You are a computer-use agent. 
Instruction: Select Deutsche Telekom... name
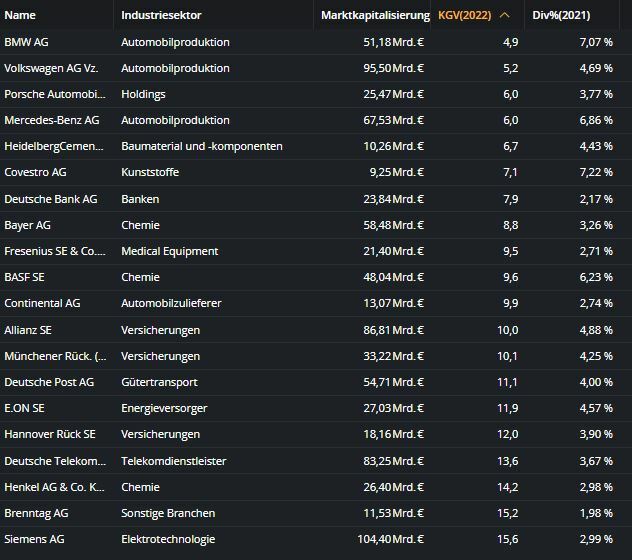55,461
